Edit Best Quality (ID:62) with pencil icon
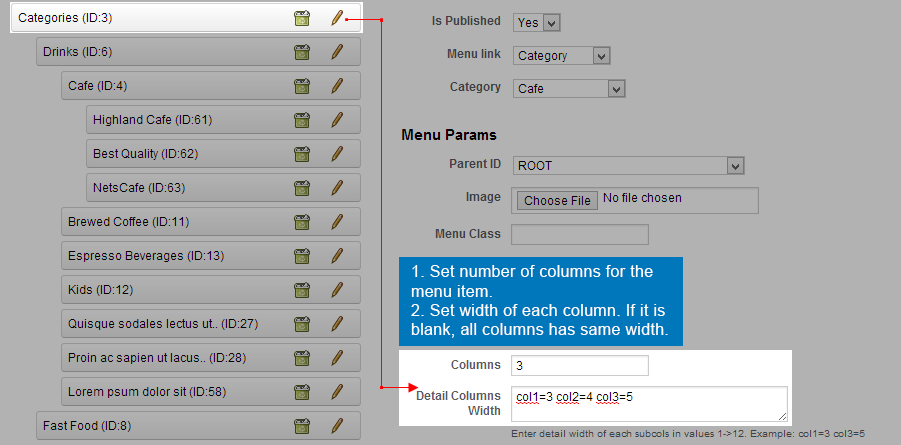This screenshot has width=901, height=445. (337, 154)
